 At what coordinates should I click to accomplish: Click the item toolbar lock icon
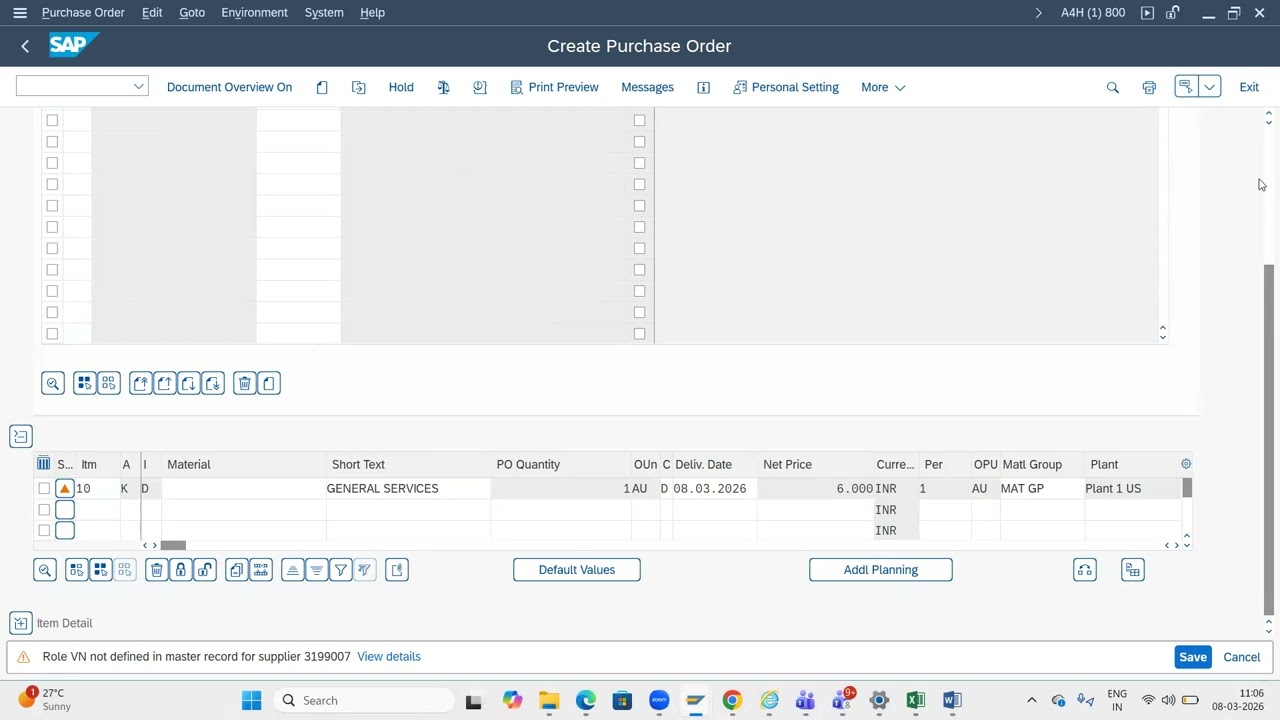pos(181,570)
